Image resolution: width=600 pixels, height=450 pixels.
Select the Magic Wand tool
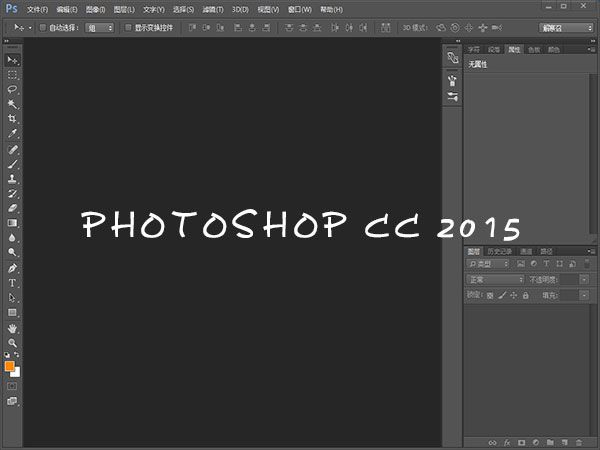[x=12, y=104]
